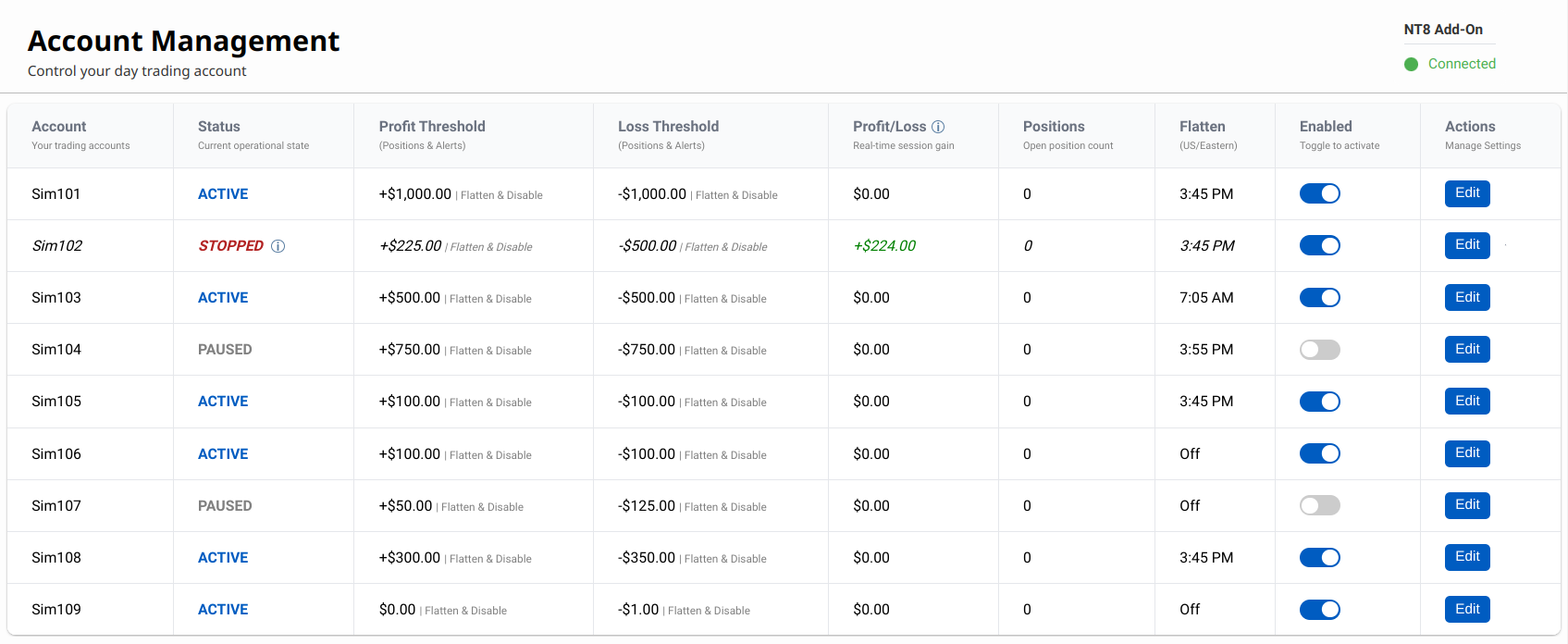Toggle the Sim106 enabled switch
Screen dimensions: 1568x644
pyautogui.click(x=1320, y=453)
